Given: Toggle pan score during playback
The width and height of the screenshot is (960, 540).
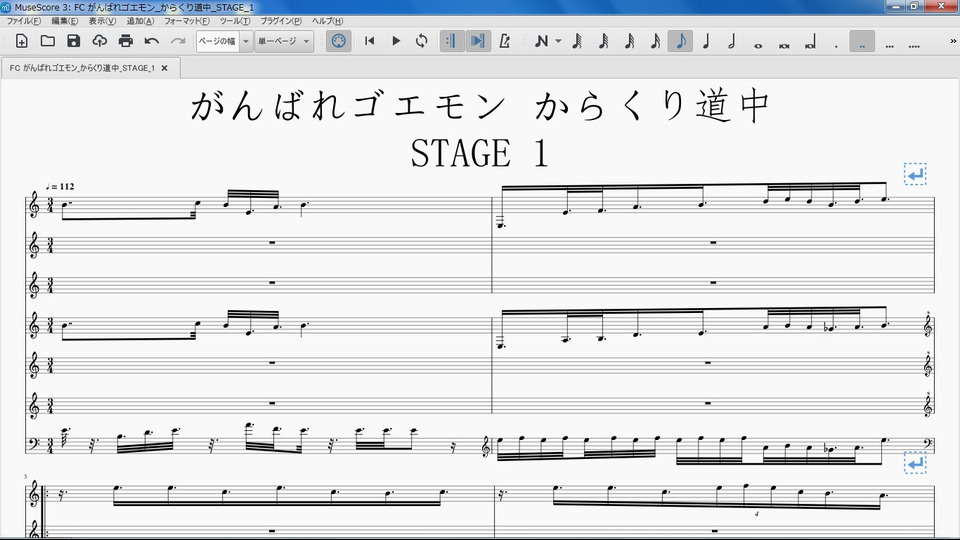Looking at the screenshot, I should tap(478, 41).
